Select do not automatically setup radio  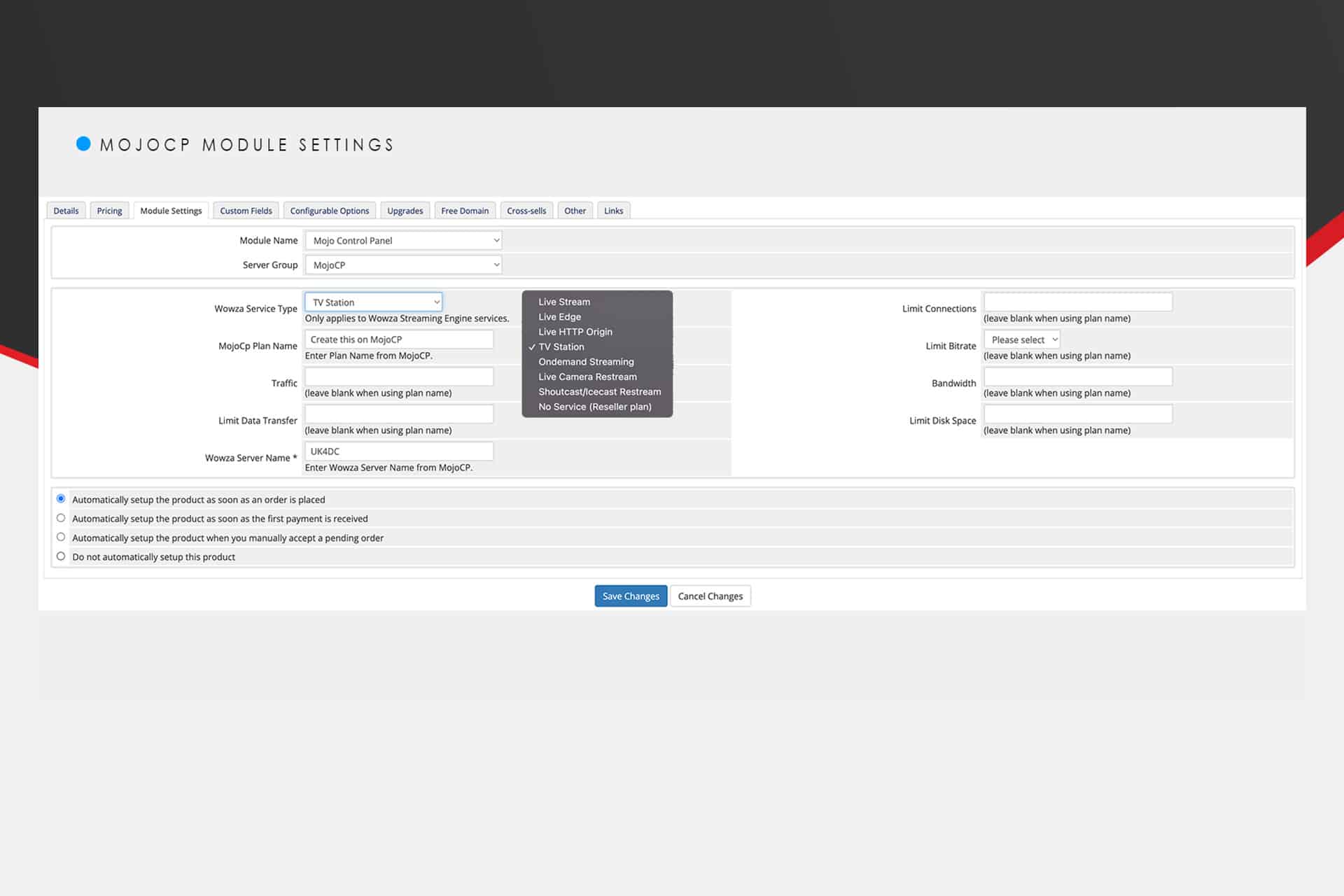point(61,556)
